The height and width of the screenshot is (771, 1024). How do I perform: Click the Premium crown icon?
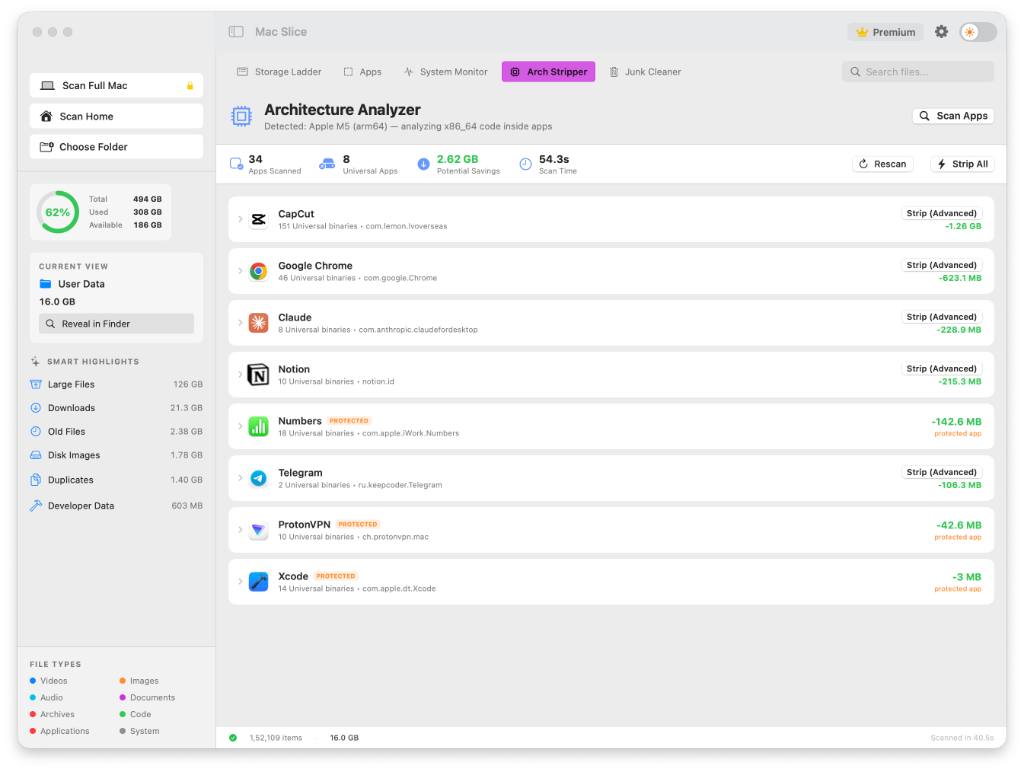click(x=862, y=32)
